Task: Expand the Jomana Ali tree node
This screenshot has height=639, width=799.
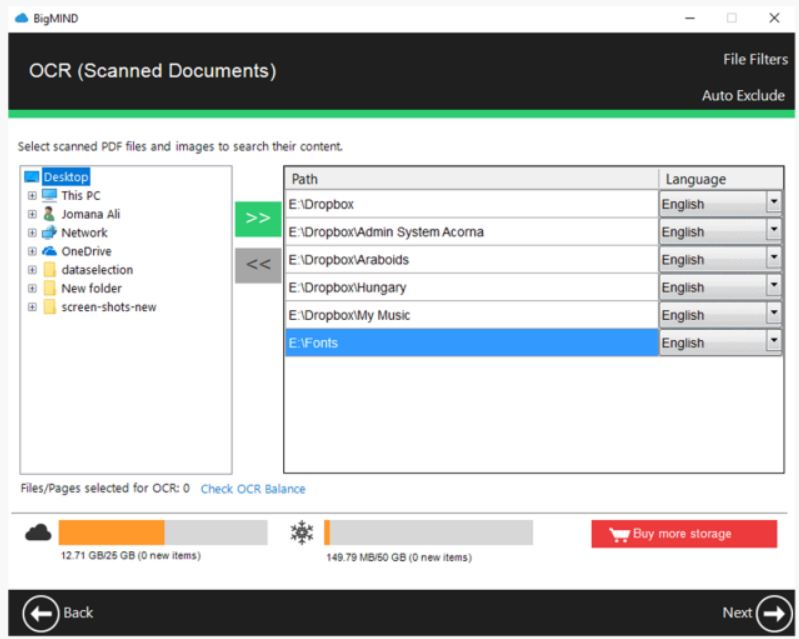Action: coord(32,214)
